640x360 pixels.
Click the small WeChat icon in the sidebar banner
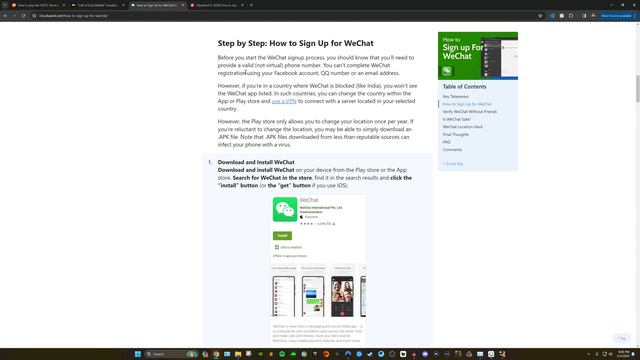click(447, 71)
